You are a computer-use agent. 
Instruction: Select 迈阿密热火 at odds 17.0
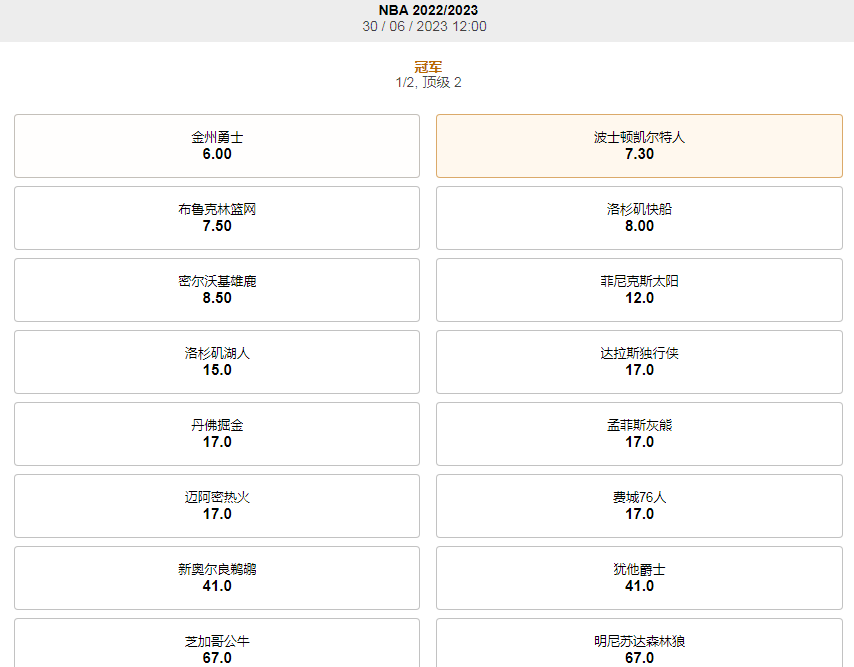(x=216, y=506)
